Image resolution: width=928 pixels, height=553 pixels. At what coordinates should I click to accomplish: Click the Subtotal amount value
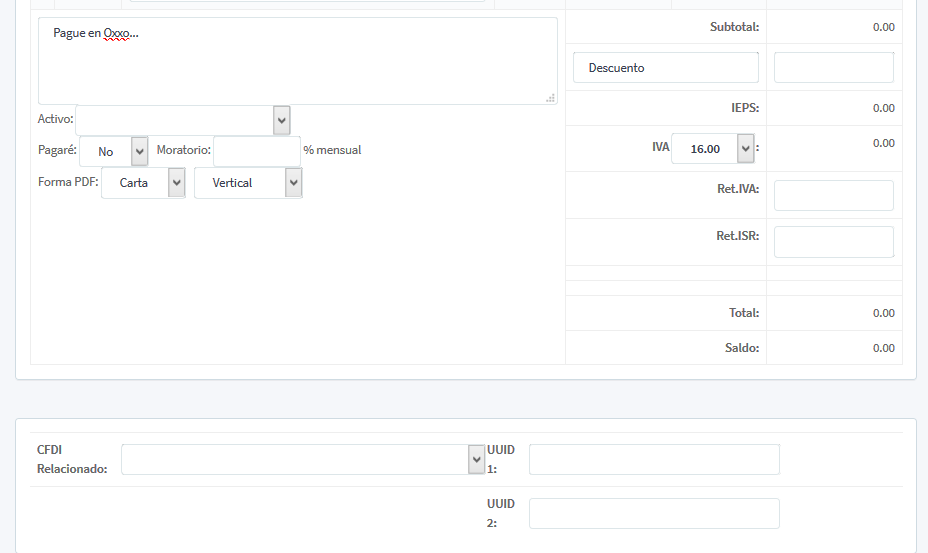coord(883,27)
